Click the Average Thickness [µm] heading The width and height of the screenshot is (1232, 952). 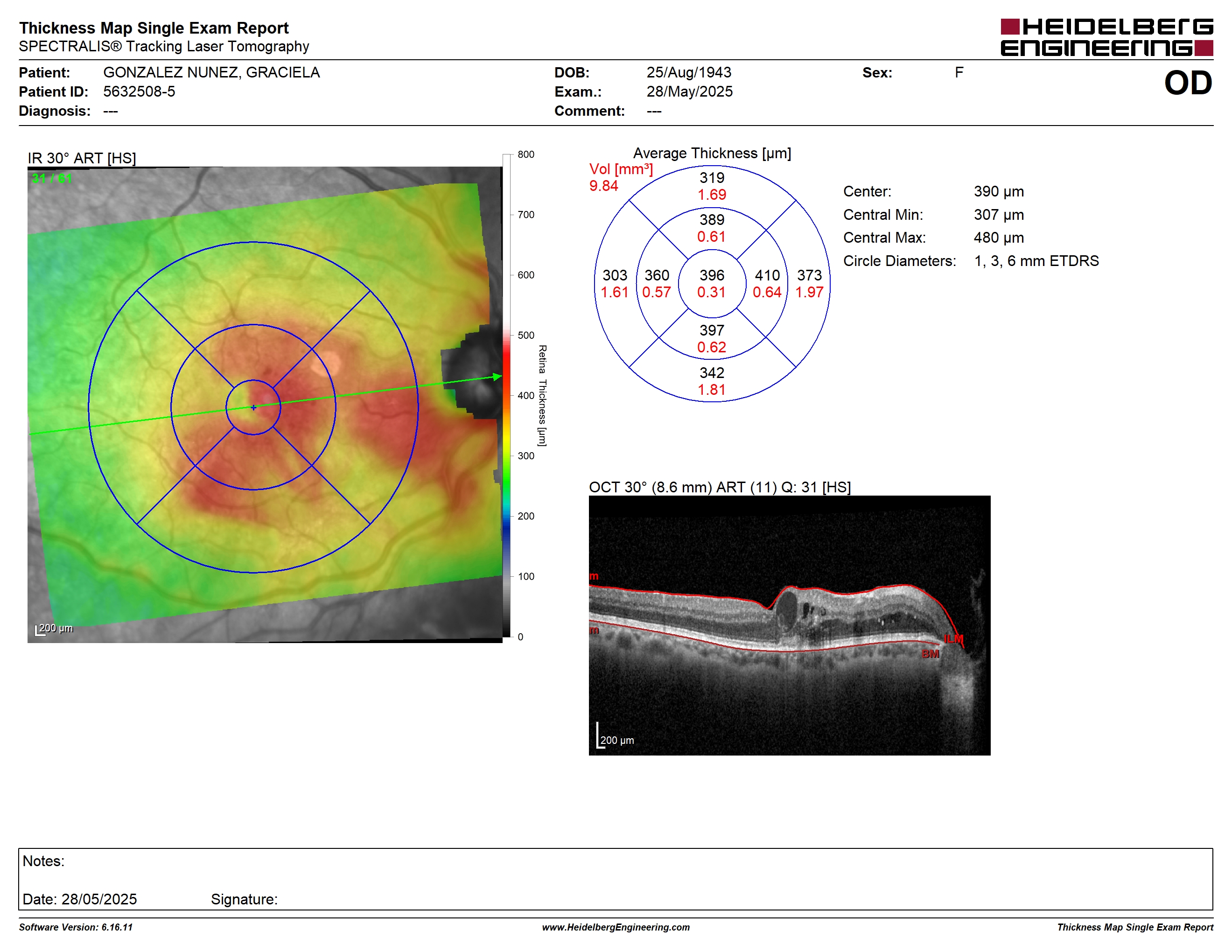coord(712,153)
